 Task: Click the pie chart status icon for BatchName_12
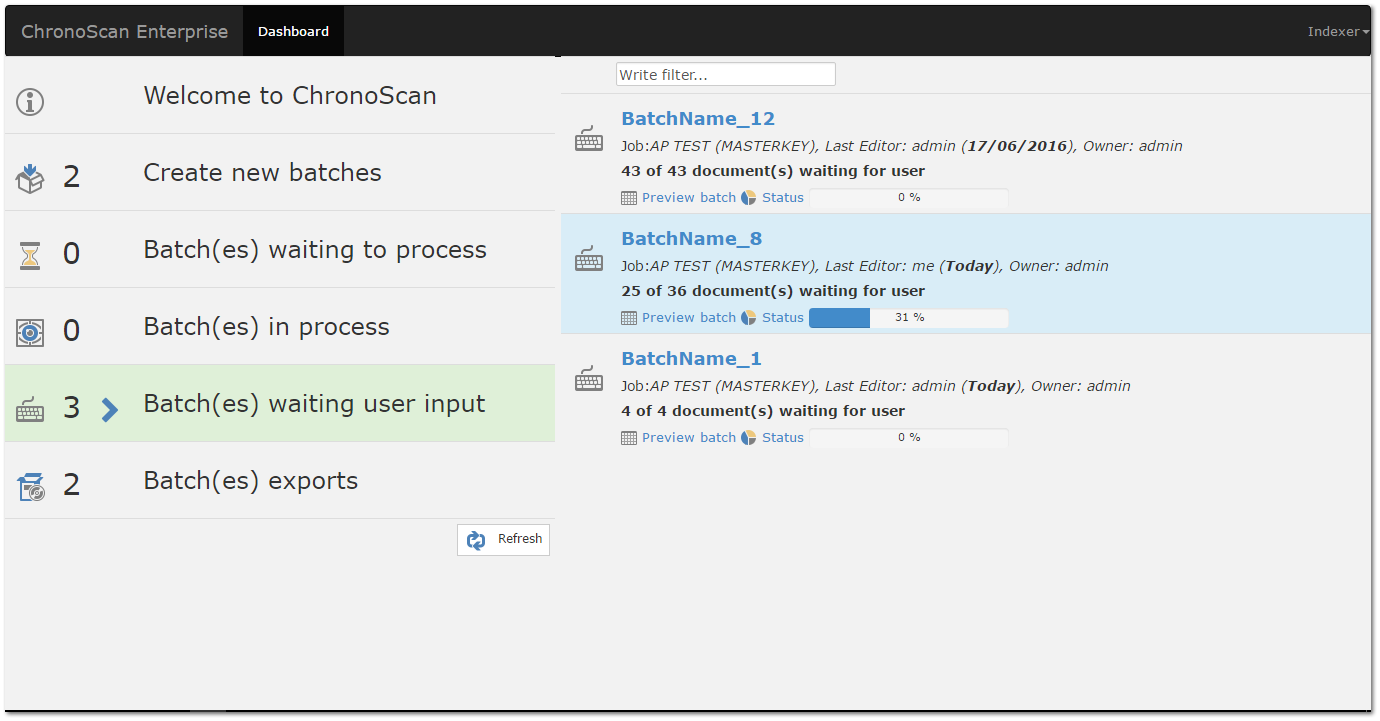click(748, 198)
